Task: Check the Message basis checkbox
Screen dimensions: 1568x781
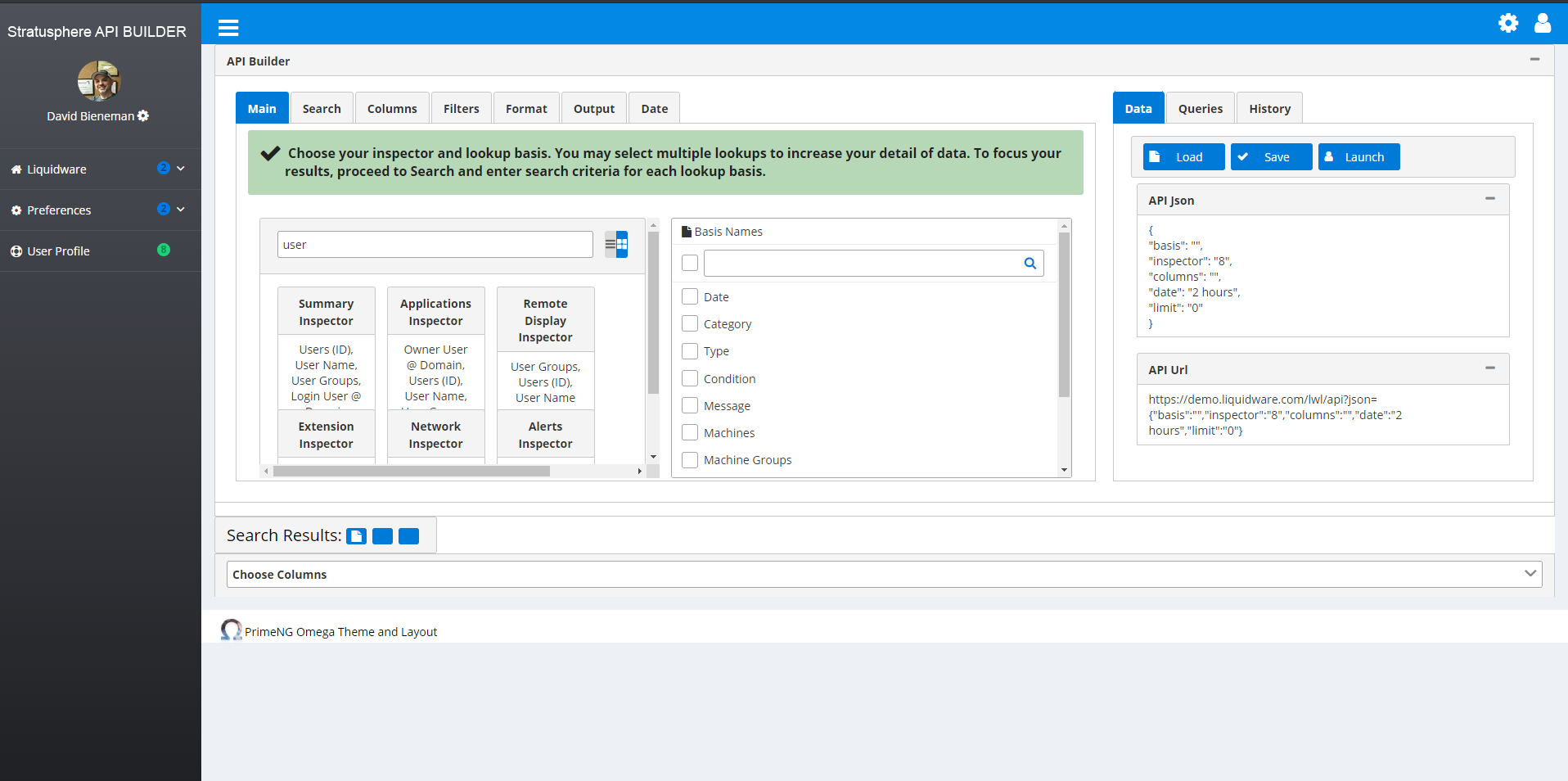Action: point(690,405)
